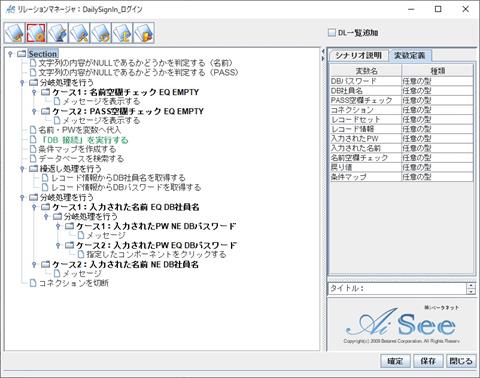
Task: Switch to the シナリオ説明 tab
Action: coord(359,55)
